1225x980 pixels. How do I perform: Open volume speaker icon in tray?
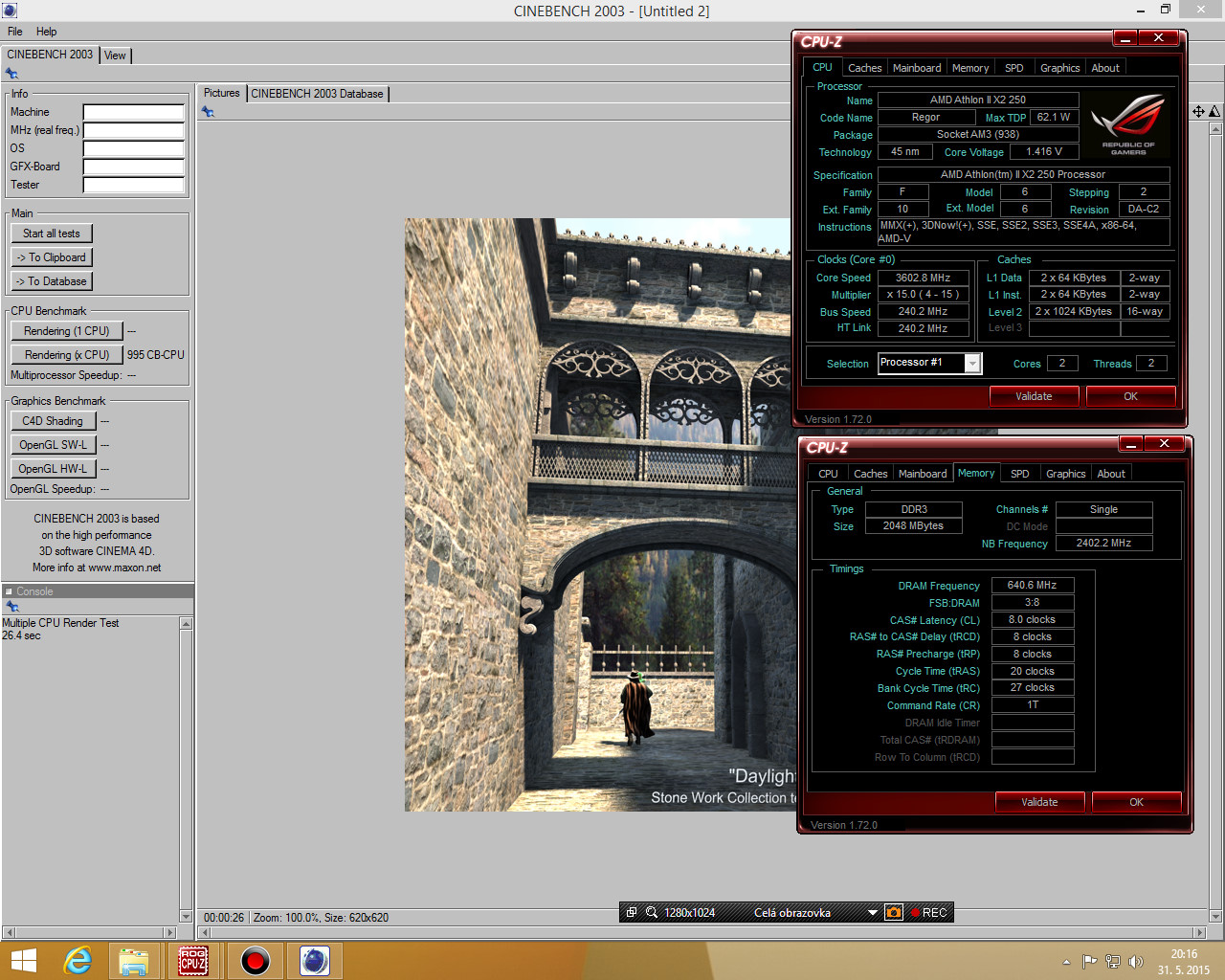point(1136,962)
